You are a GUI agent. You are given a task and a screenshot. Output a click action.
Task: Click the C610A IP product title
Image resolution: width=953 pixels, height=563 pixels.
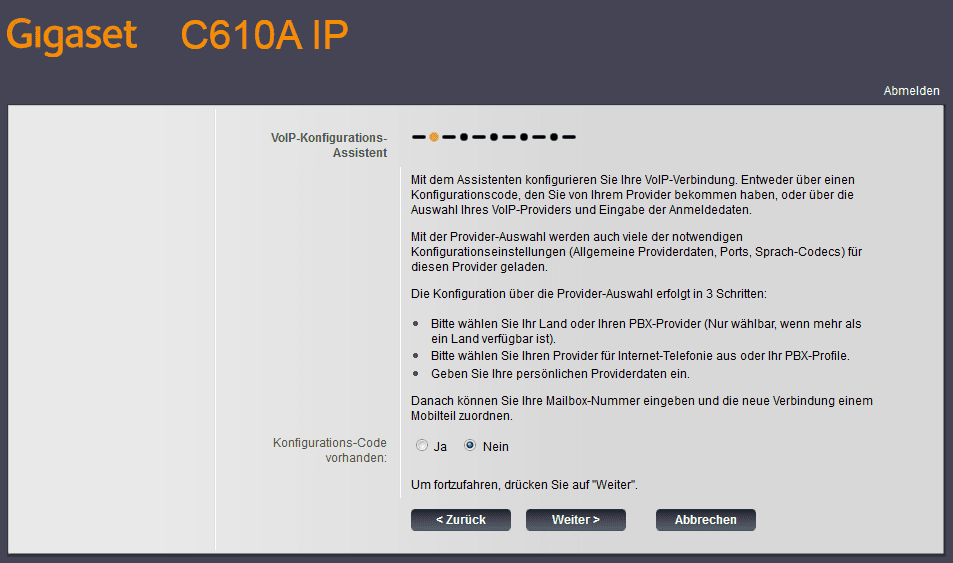[264, 35]
